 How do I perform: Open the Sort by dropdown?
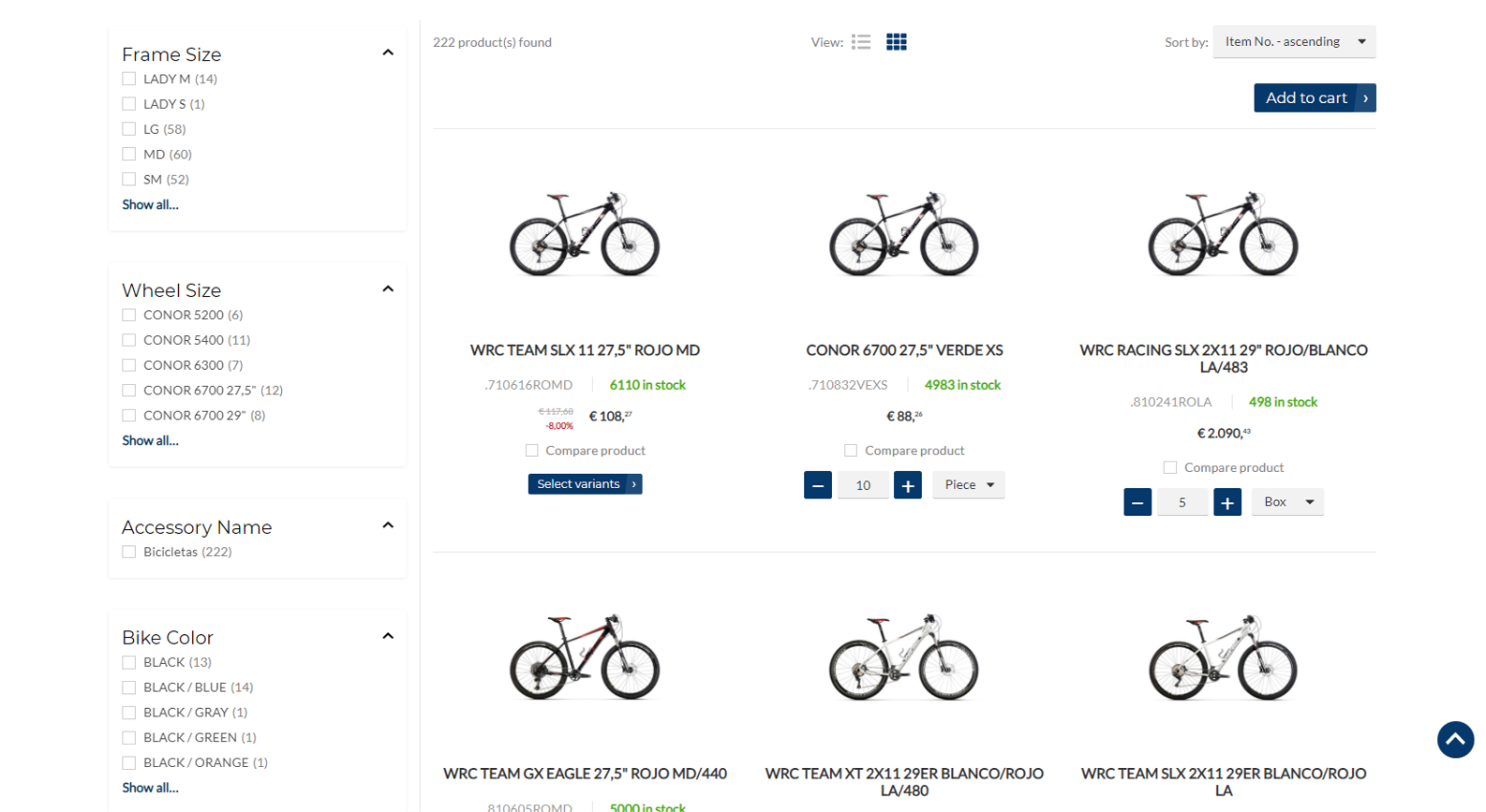pos(1294,42)
